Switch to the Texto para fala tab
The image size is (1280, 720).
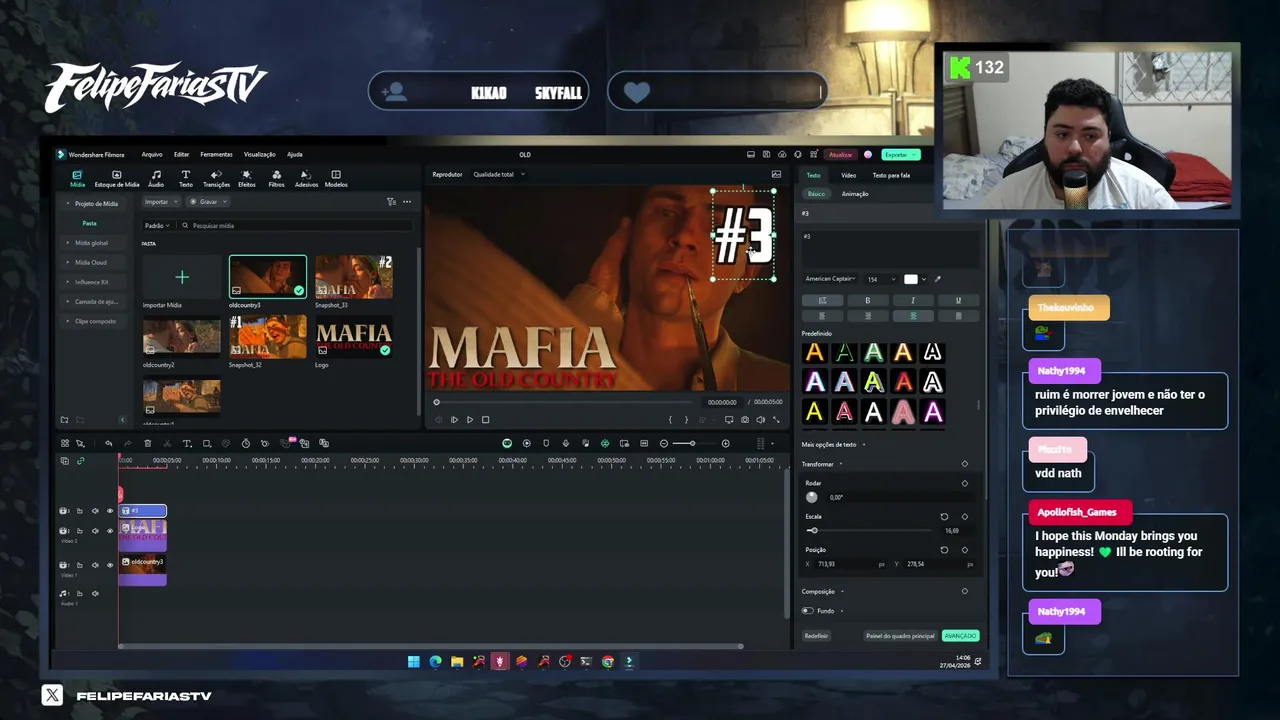click(x=891, y=175)
